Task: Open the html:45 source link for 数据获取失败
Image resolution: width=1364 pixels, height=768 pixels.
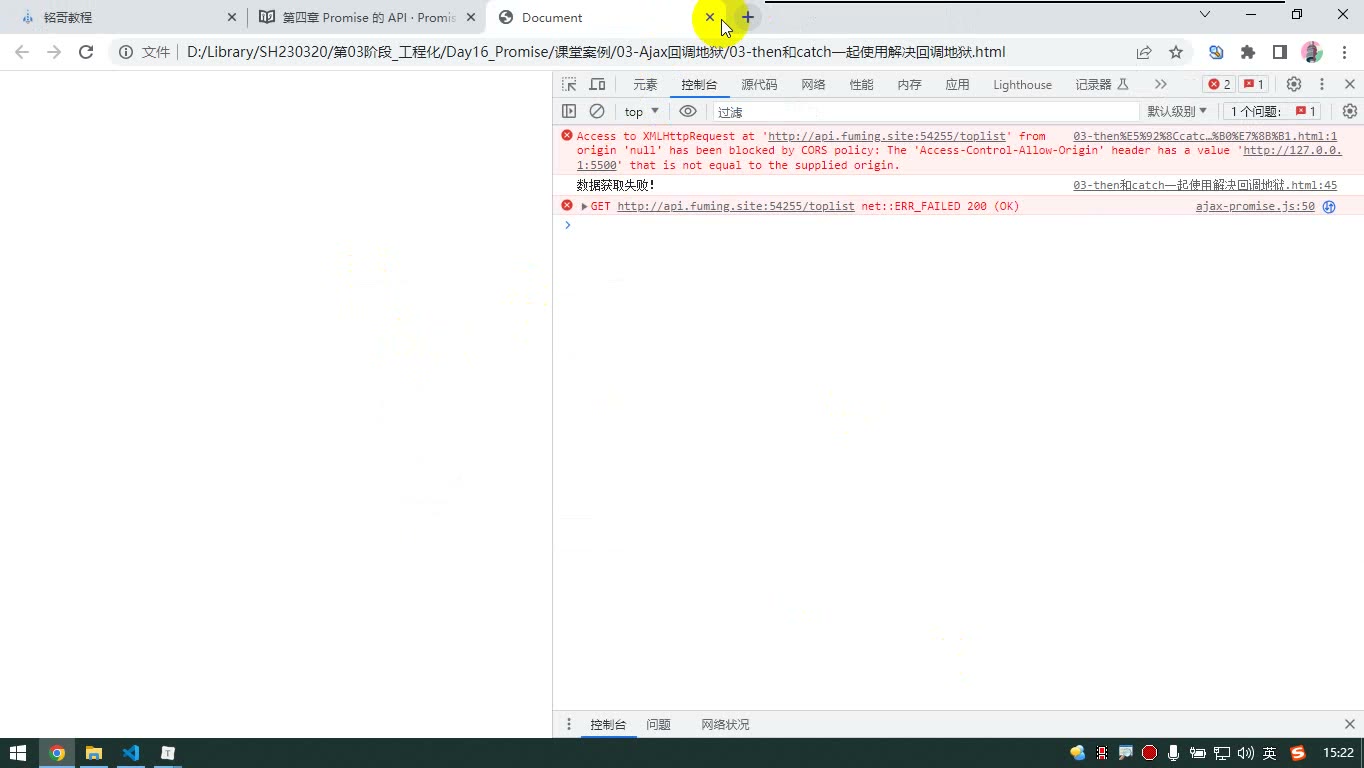Action: click(x=1205, y=185)
